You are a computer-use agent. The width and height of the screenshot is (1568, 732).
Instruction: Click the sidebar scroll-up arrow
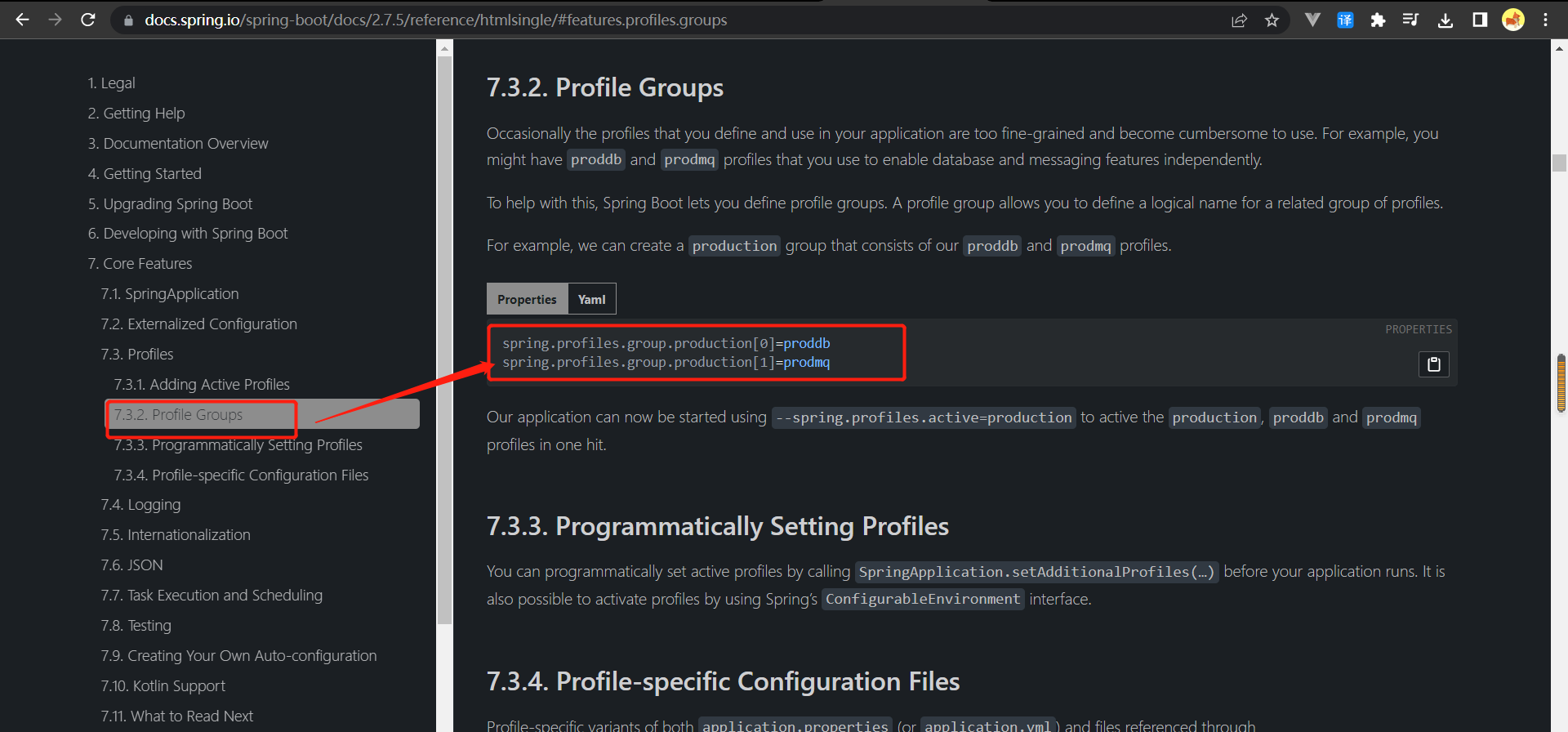click(444, 48)
